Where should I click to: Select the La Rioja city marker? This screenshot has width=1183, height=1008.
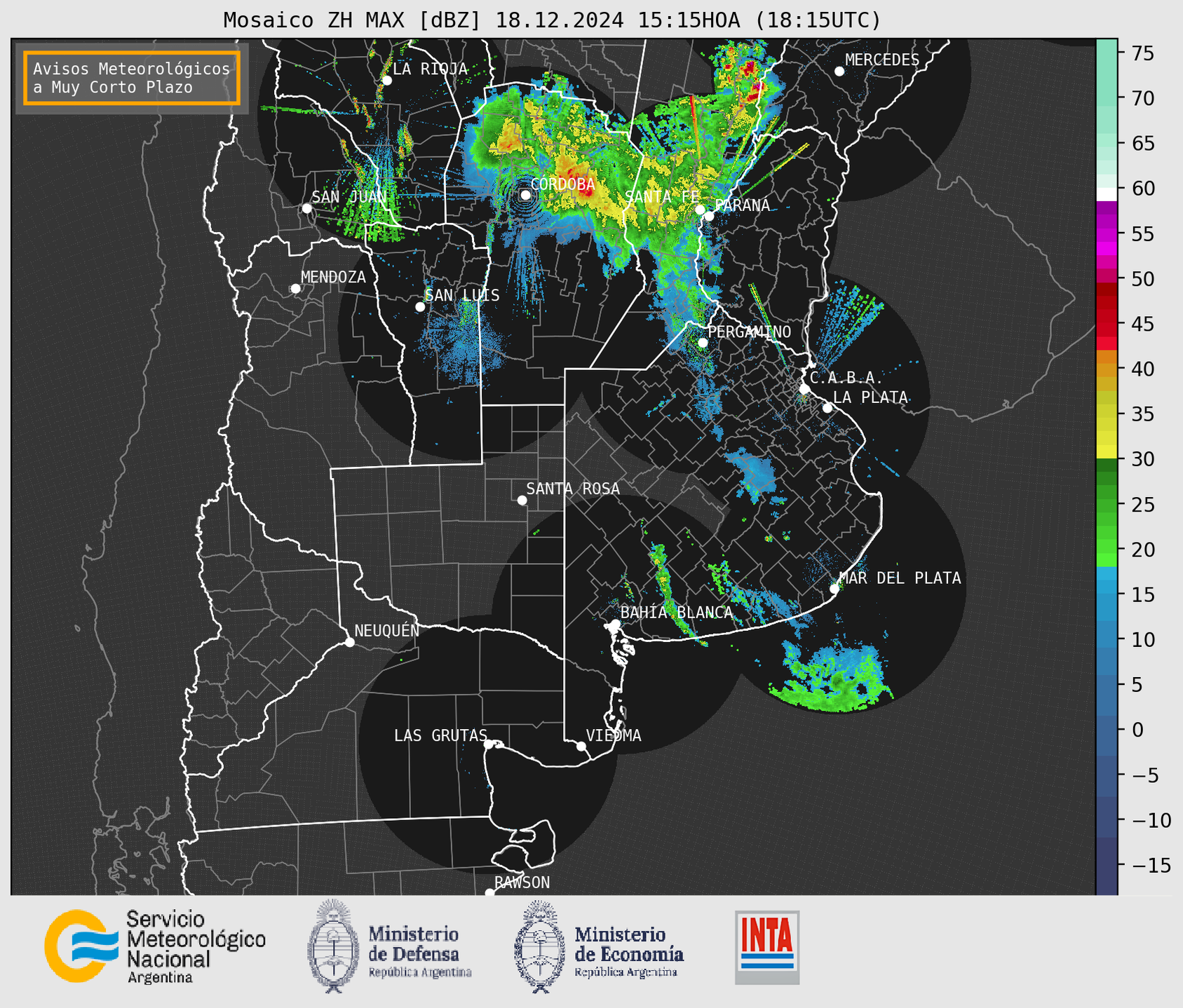[x=386, y=81]
